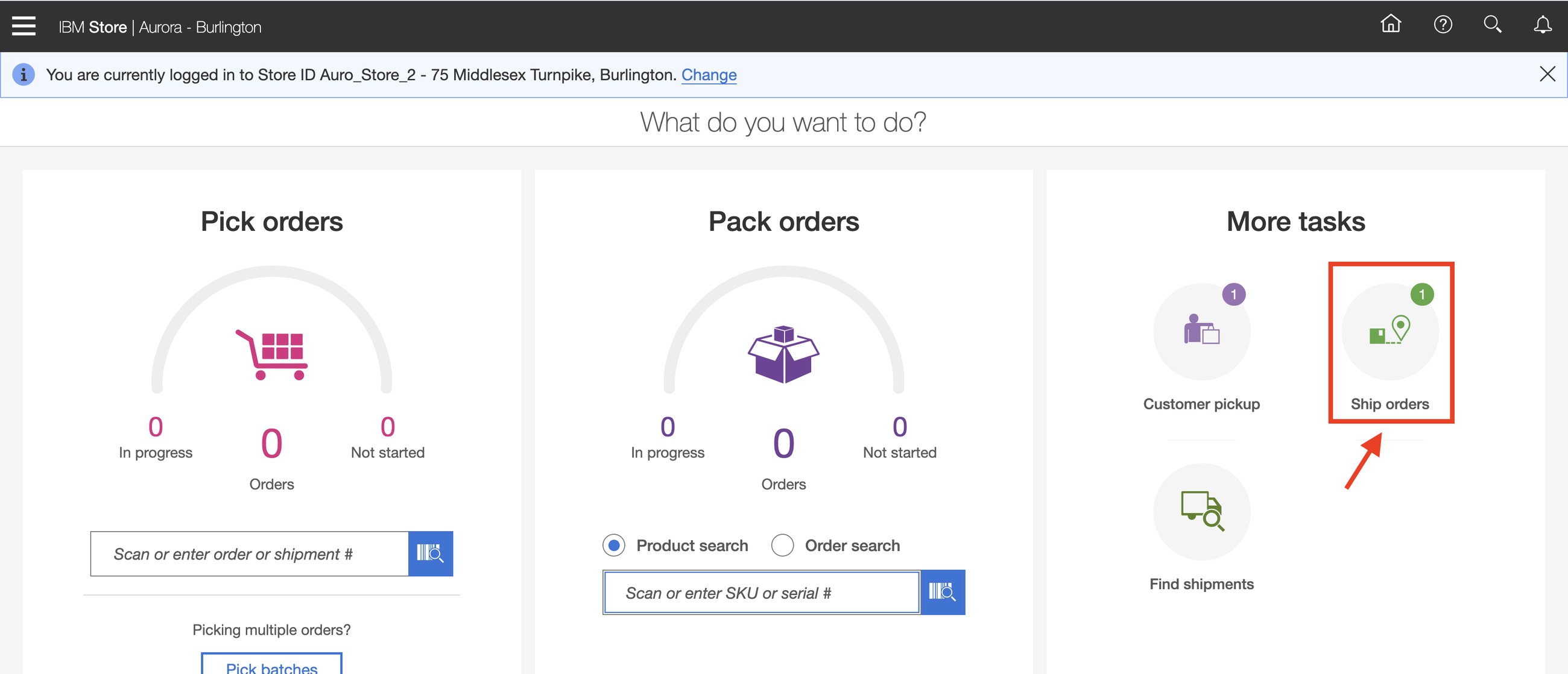Click the What do you want to do? heading

tap(783, 122)
